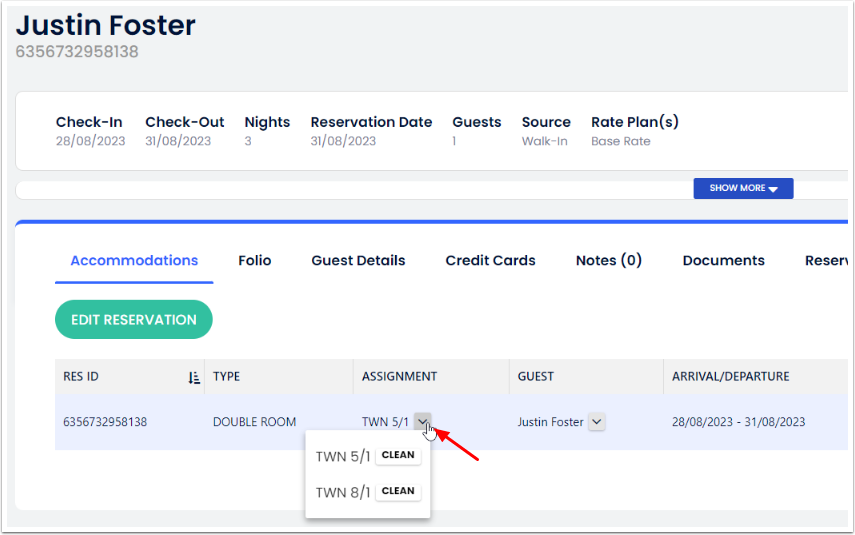This screenshot has width=855, height=535.
Task: Select the Documents tab
Action: tap(723, 260)
